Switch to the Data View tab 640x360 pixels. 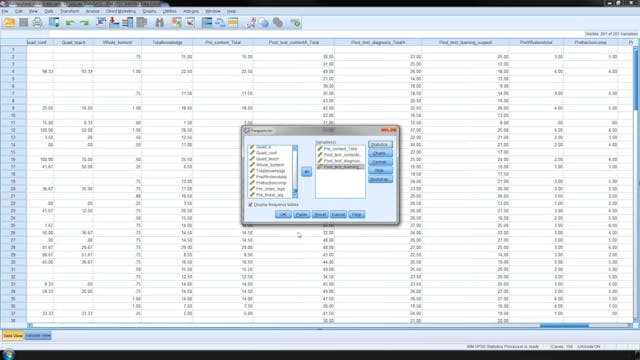13,336
